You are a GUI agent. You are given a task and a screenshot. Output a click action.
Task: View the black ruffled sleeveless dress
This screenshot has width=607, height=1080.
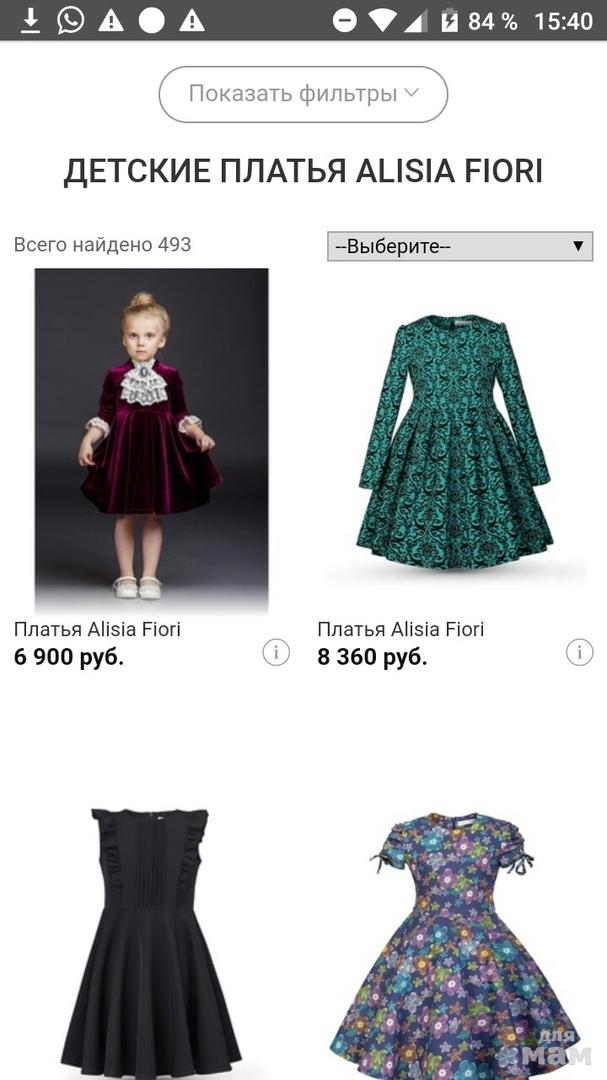(x=150, y=940)
